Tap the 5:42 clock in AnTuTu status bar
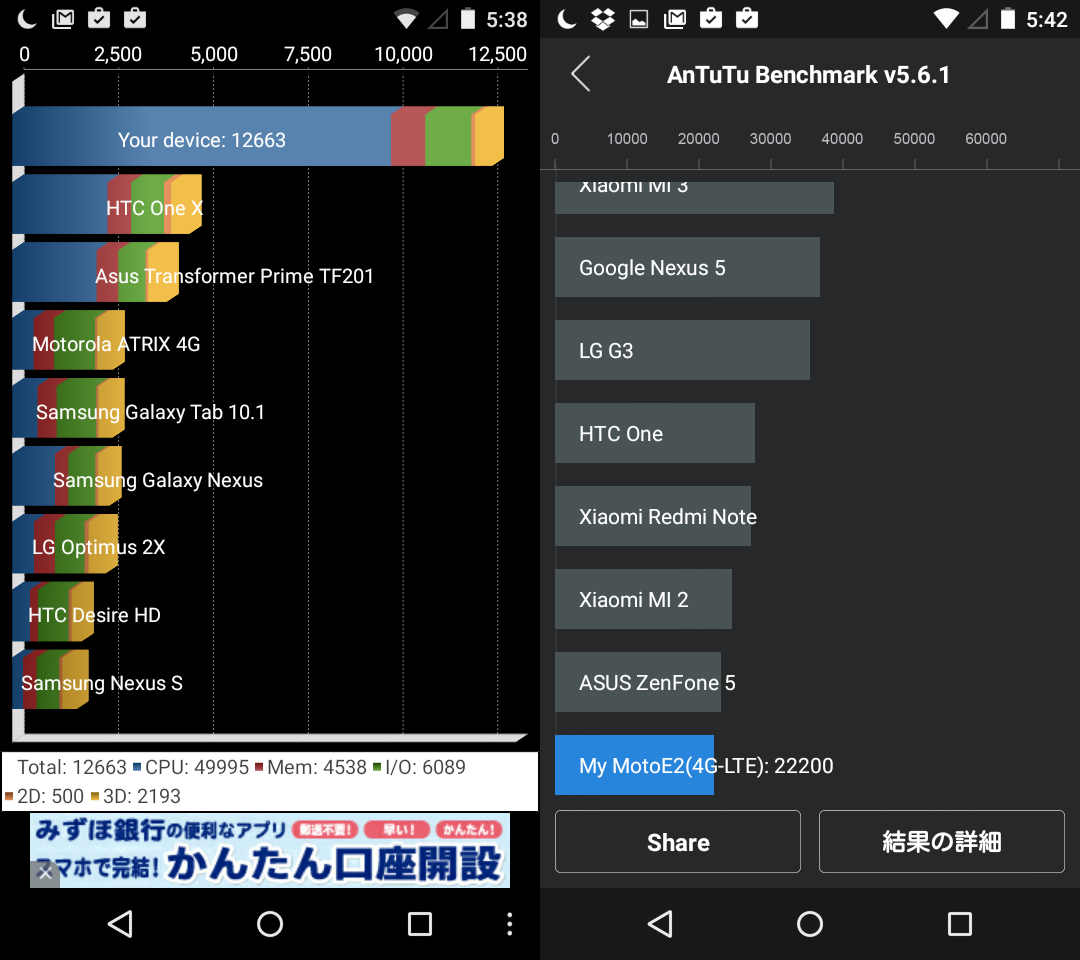1080x960 pixels. [x=1047, y=19]
